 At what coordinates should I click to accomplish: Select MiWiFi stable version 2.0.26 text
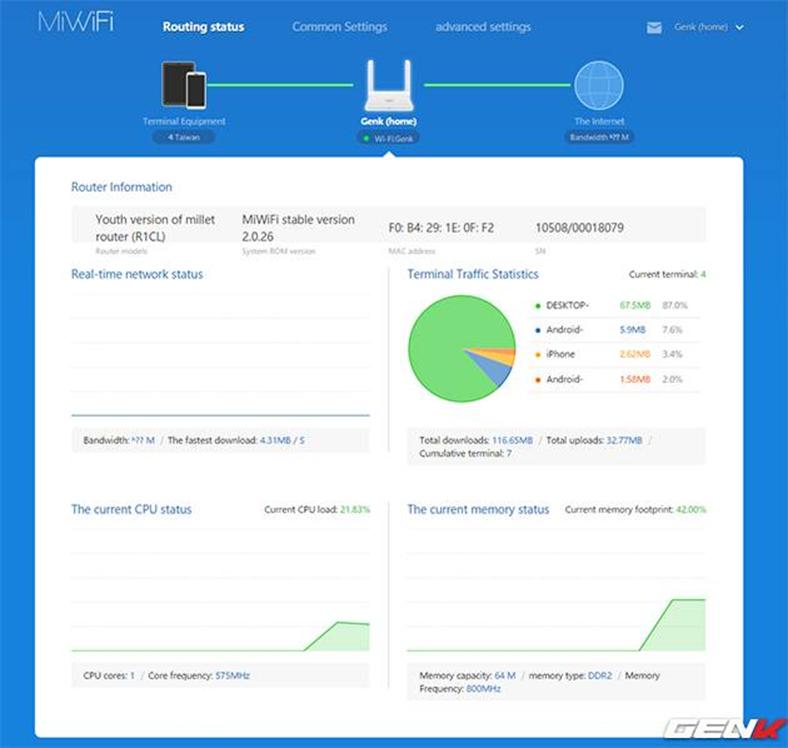299,228
